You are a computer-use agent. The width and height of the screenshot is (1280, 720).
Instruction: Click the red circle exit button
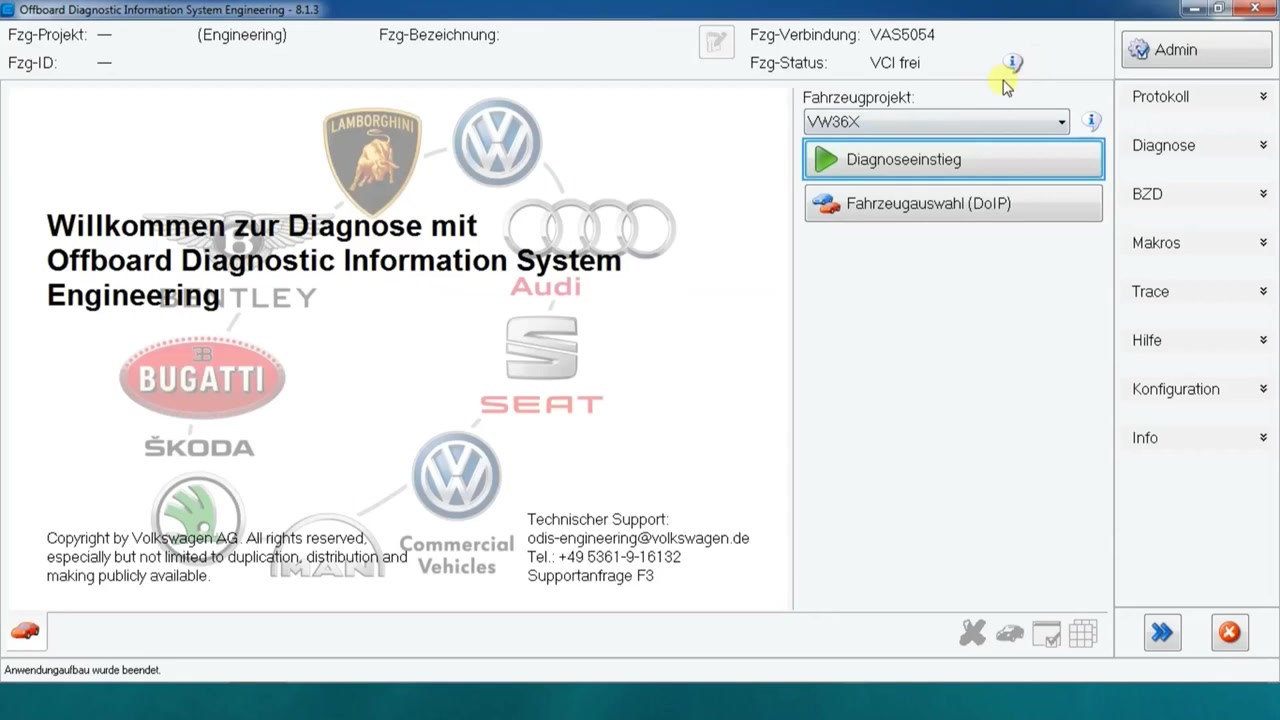tap(1229, 633)
